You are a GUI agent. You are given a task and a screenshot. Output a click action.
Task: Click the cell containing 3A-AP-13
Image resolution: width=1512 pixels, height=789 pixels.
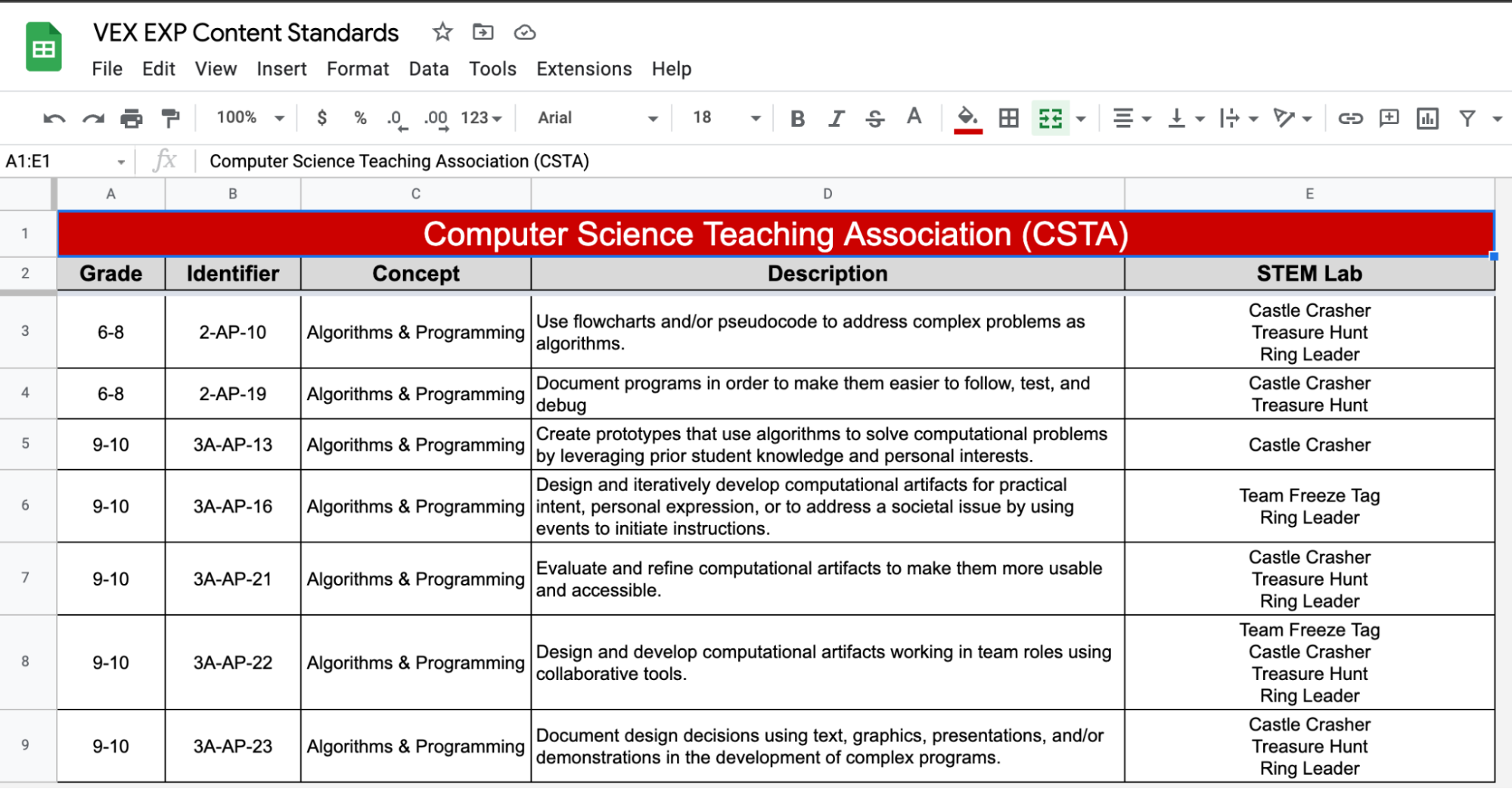[232, 445]
